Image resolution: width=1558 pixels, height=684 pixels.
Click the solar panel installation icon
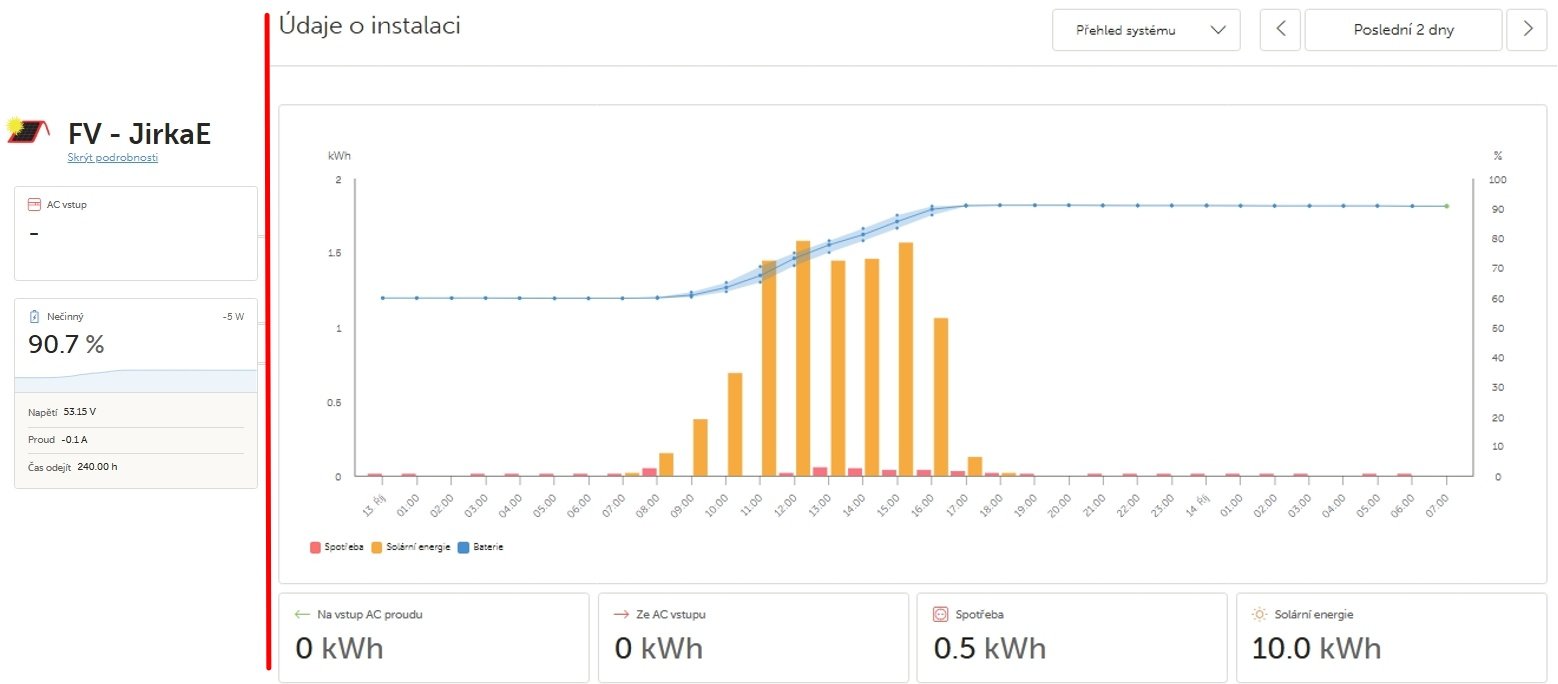28,132
